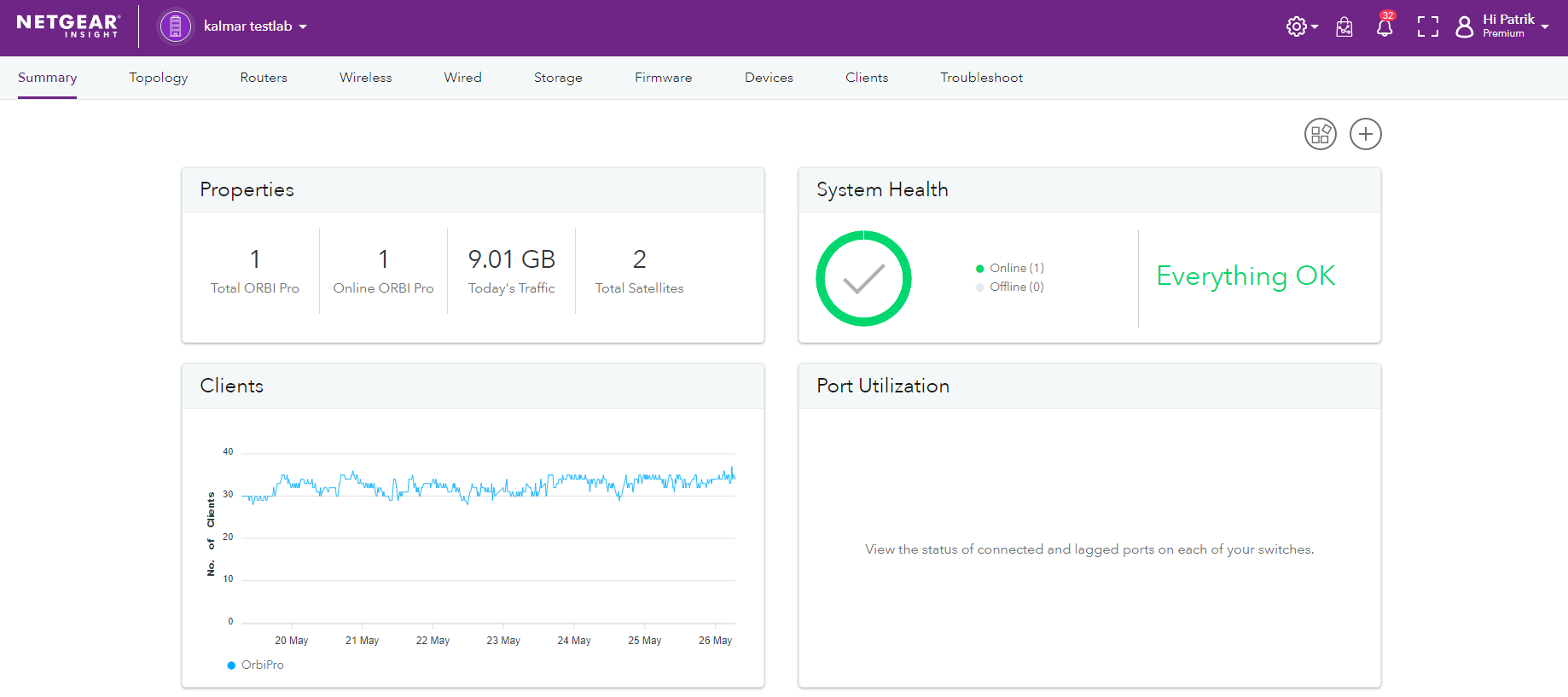Toggle the OrbiPro series in Clients chart legend
The image size is (1568, 697).
point(256,665)
